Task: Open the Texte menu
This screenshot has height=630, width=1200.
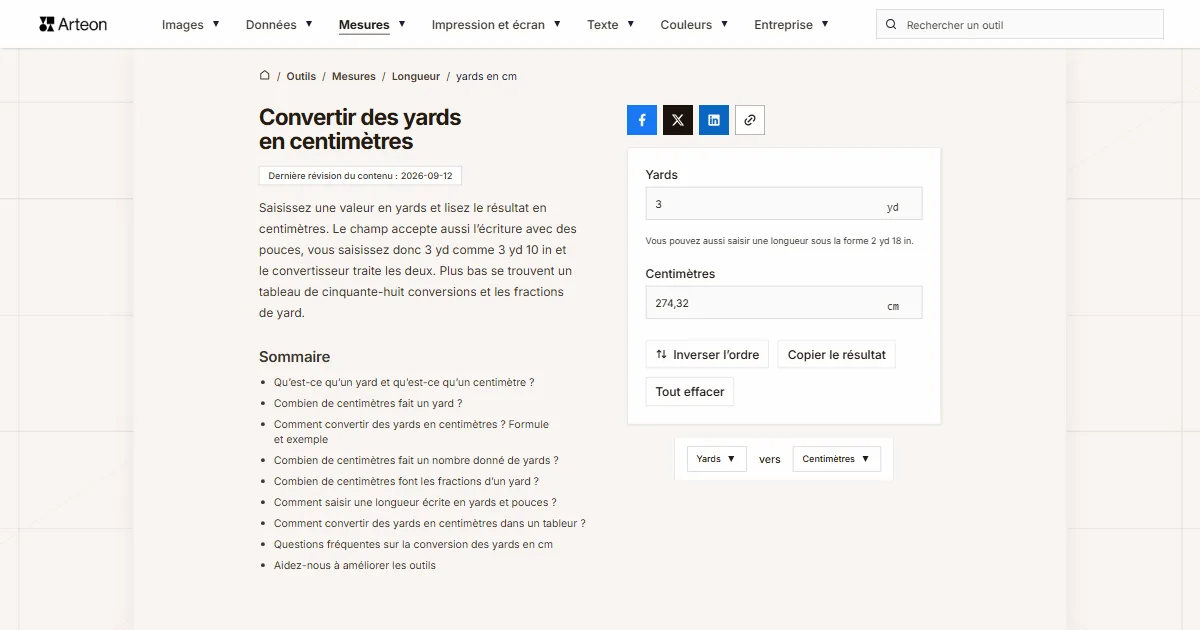Action: (x=611, y=25)
